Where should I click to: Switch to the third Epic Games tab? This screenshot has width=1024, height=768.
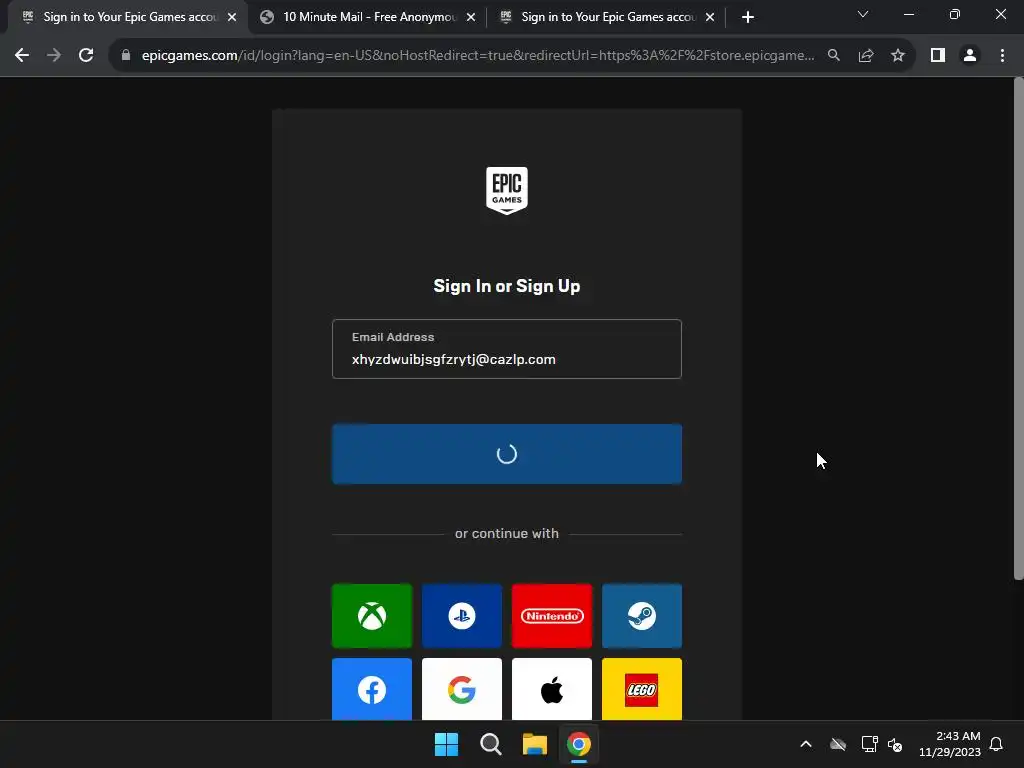607,17
